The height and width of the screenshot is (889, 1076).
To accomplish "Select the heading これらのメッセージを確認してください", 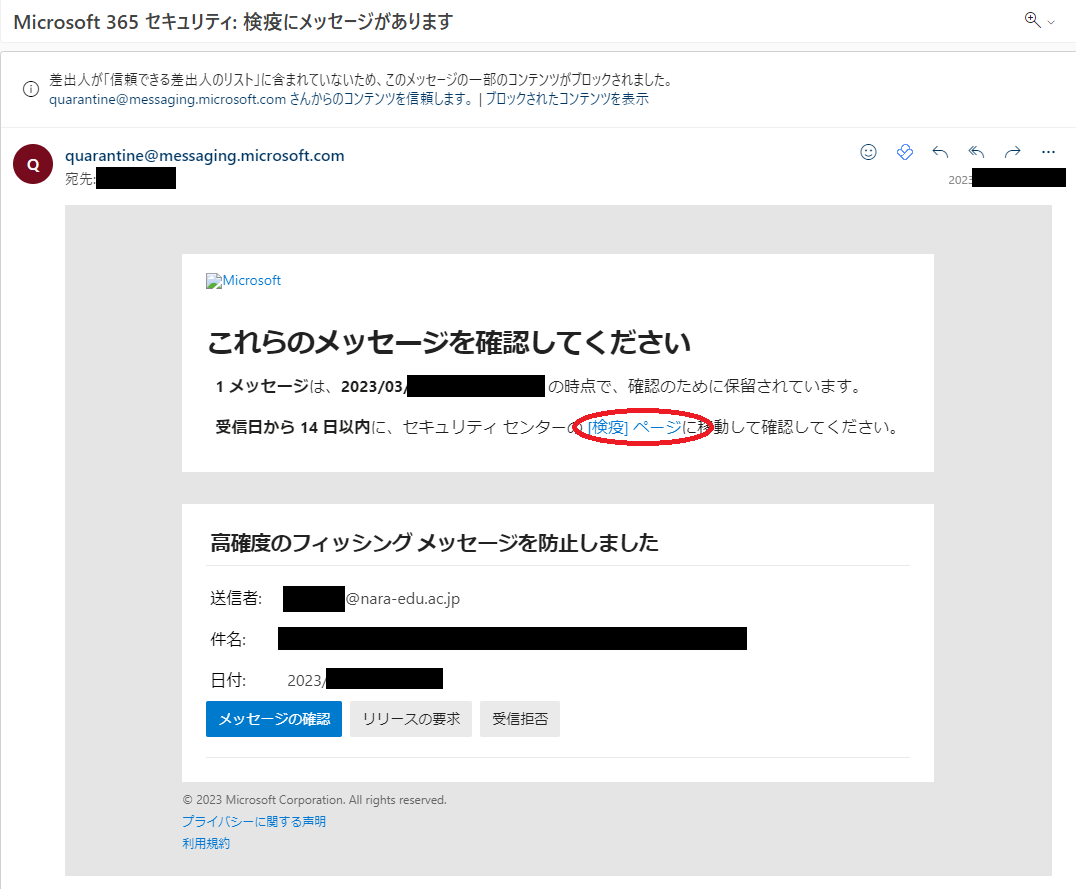I will click(449, 342).
